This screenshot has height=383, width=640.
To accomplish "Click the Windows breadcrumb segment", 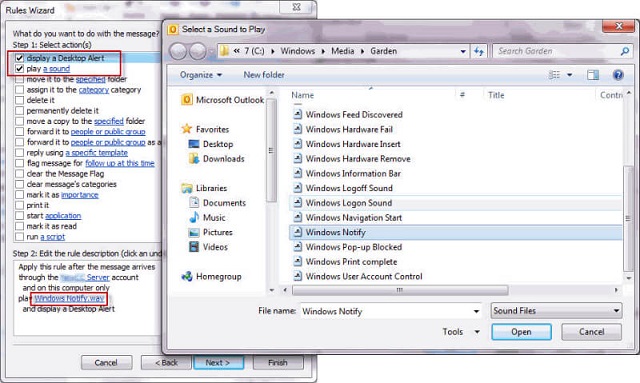I will pos(298,51).
